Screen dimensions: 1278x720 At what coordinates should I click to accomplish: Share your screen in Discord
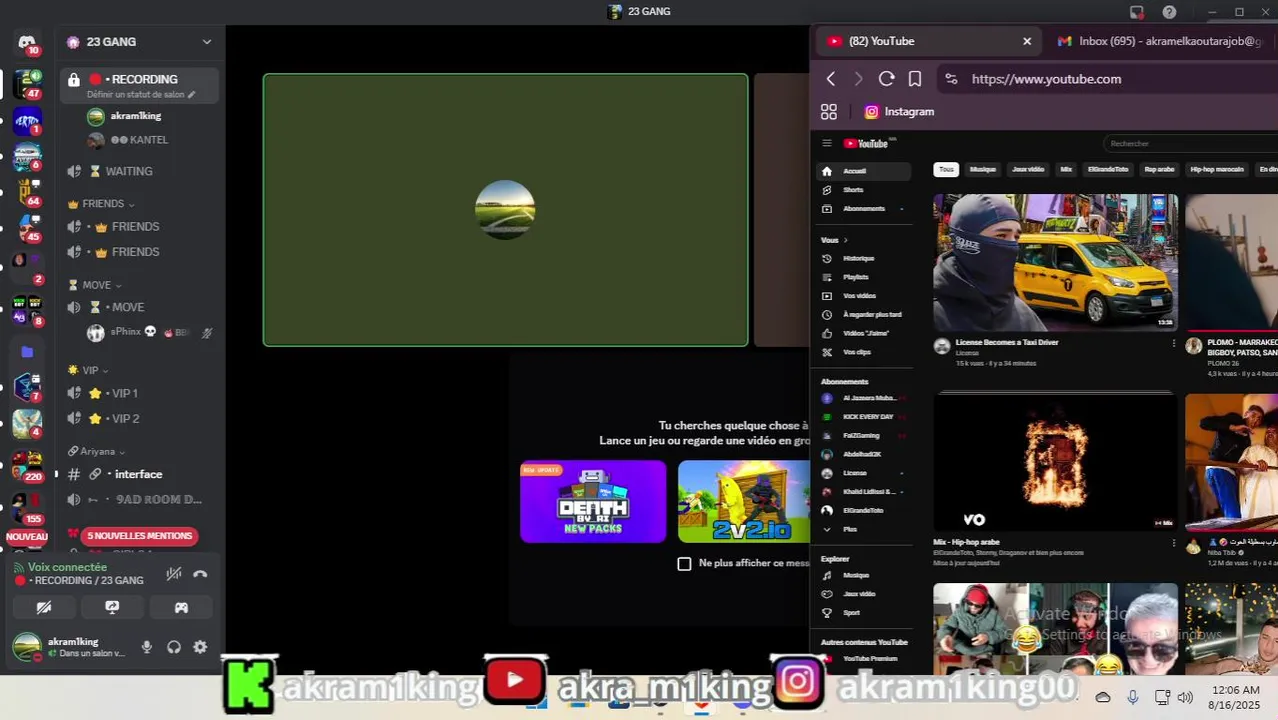113,607
